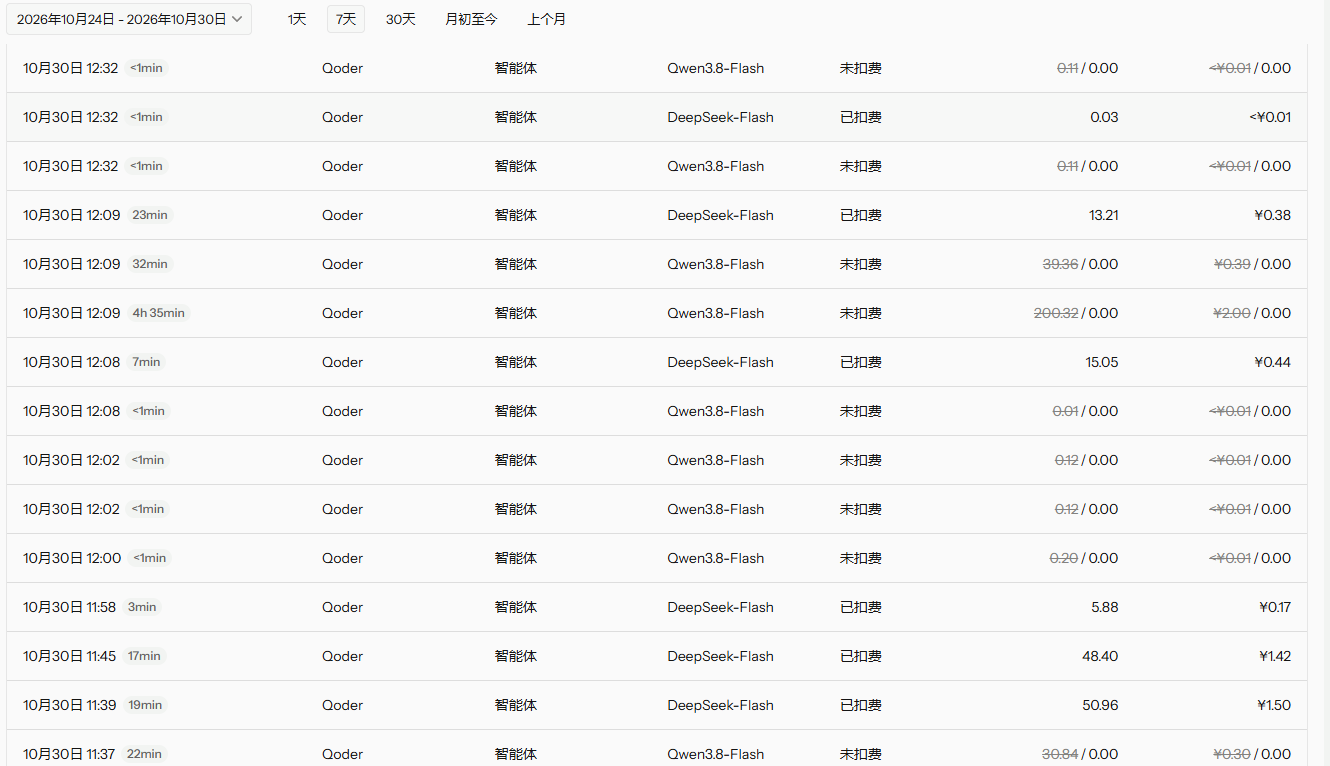Click the ¥1.50 cost cell
The height and width of the screenshot is (766, 1330).
coord(1274,705)
